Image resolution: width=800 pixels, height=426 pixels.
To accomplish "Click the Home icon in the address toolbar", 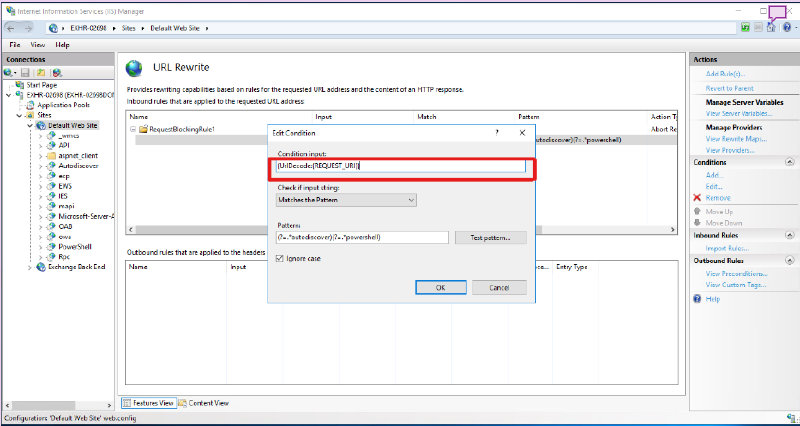I will 771,28.
